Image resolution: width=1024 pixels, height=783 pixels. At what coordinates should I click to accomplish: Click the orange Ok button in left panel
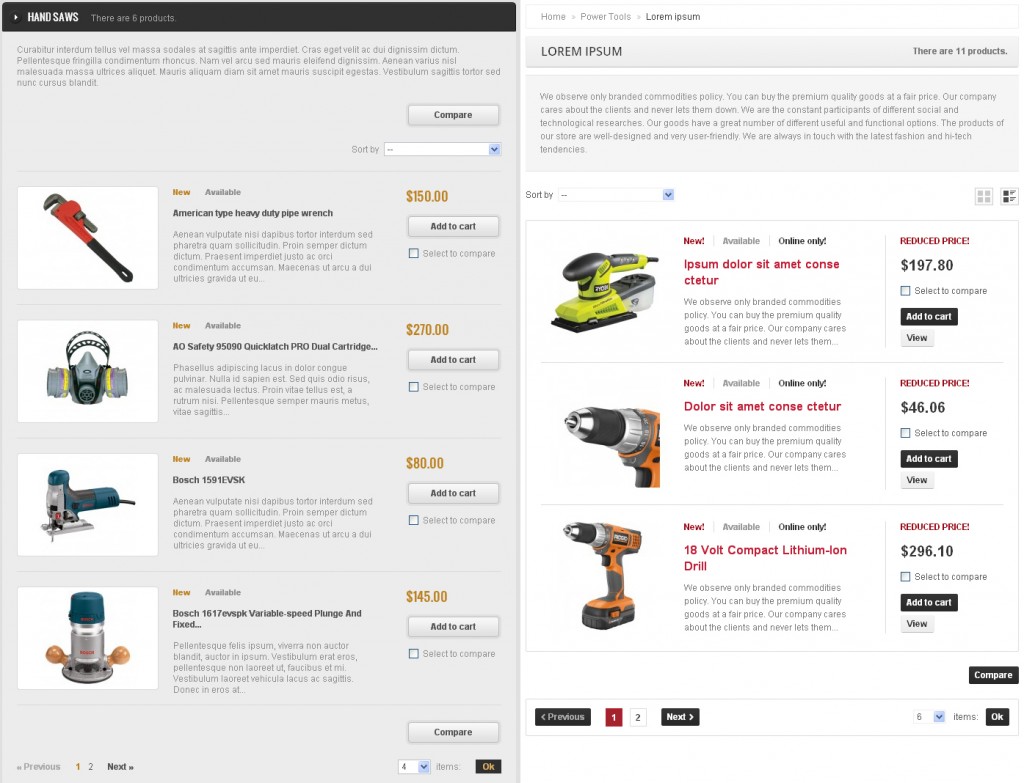click(488, 767)
